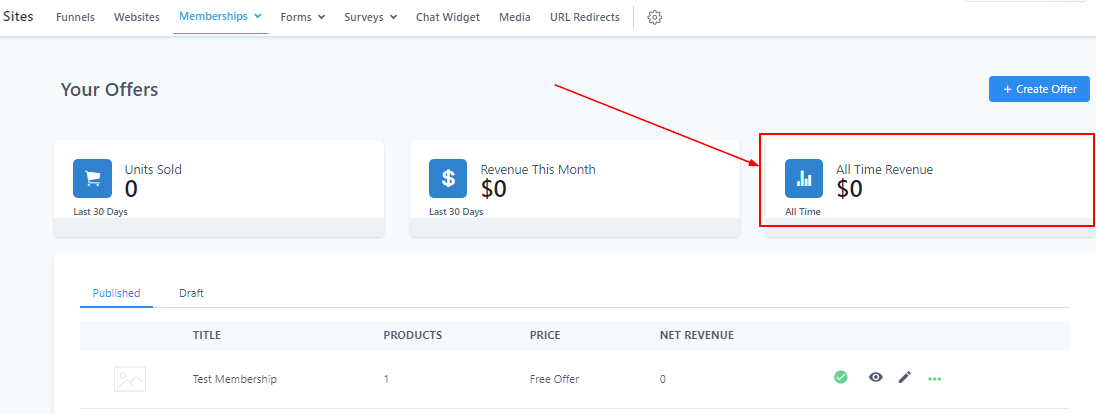Open the Chat Widget page
Viewport: 1096px width, 414px height.
(x=447, y=17)
